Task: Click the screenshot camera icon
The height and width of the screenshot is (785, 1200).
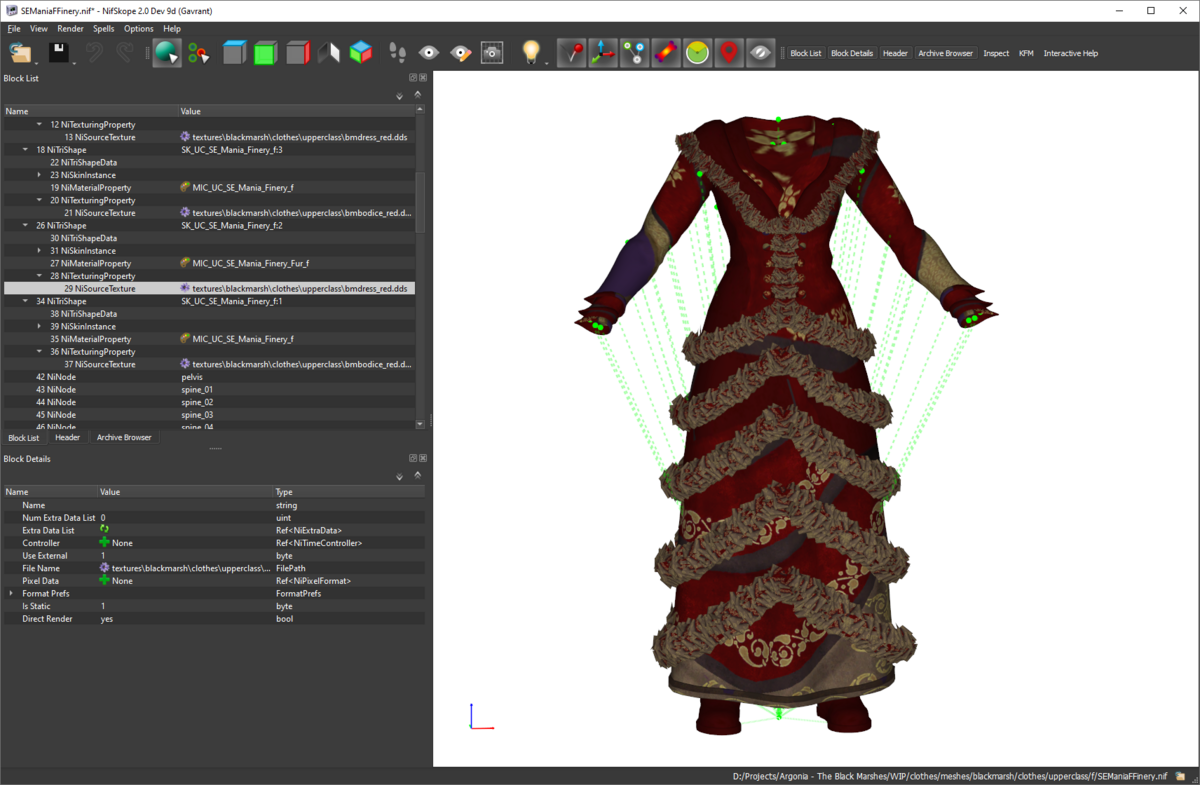Action: [x=492, y=53]
